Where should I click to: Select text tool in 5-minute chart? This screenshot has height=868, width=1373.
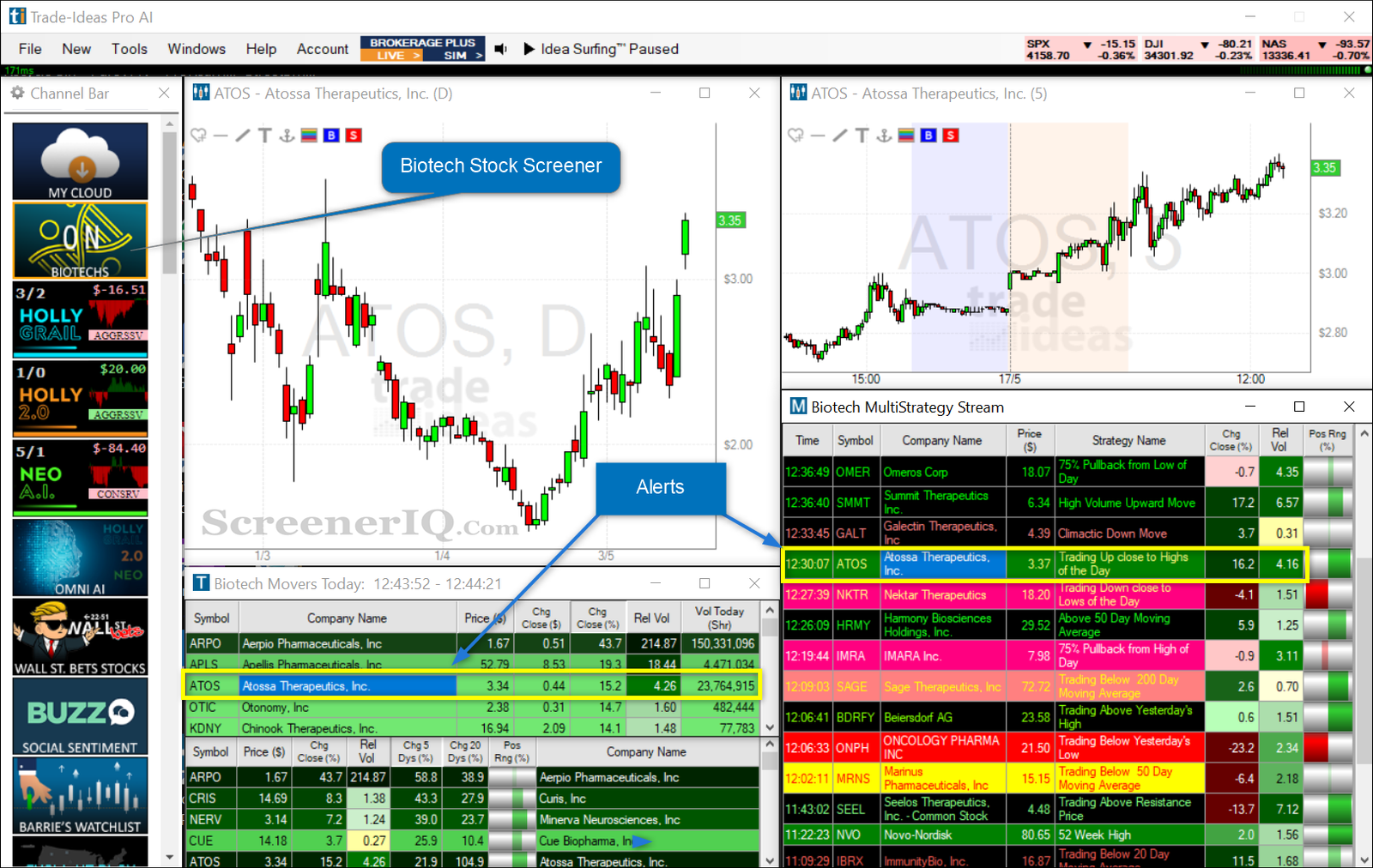862,136
